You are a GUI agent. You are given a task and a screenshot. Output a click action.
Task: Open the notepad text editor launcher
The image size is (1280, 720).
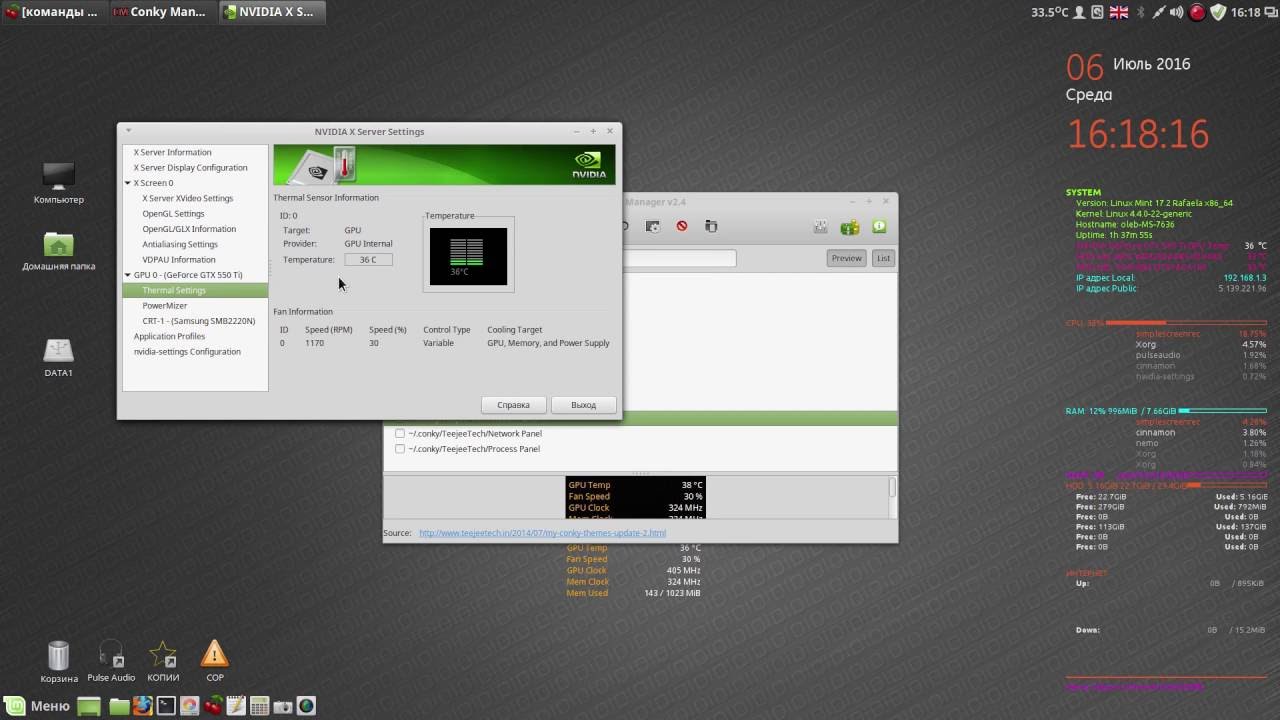click(236, 706)
